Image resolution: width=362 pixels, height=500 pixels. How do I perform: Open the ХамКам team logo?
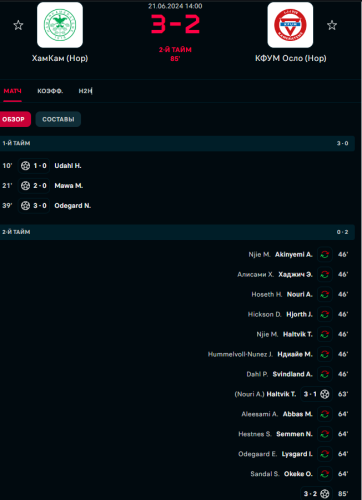60,25
